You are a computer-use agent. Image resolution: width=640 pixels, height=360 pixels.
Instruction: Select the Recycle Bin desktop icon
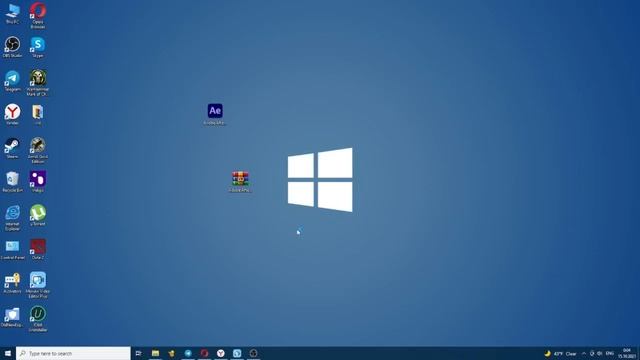12,182
